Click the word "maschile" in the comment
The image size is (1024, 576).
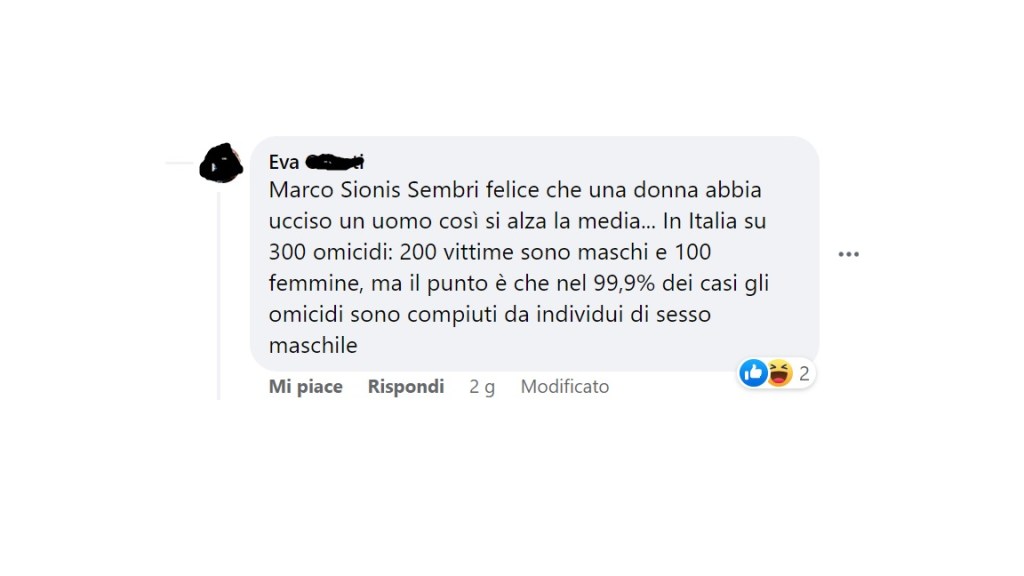point(313,345)
